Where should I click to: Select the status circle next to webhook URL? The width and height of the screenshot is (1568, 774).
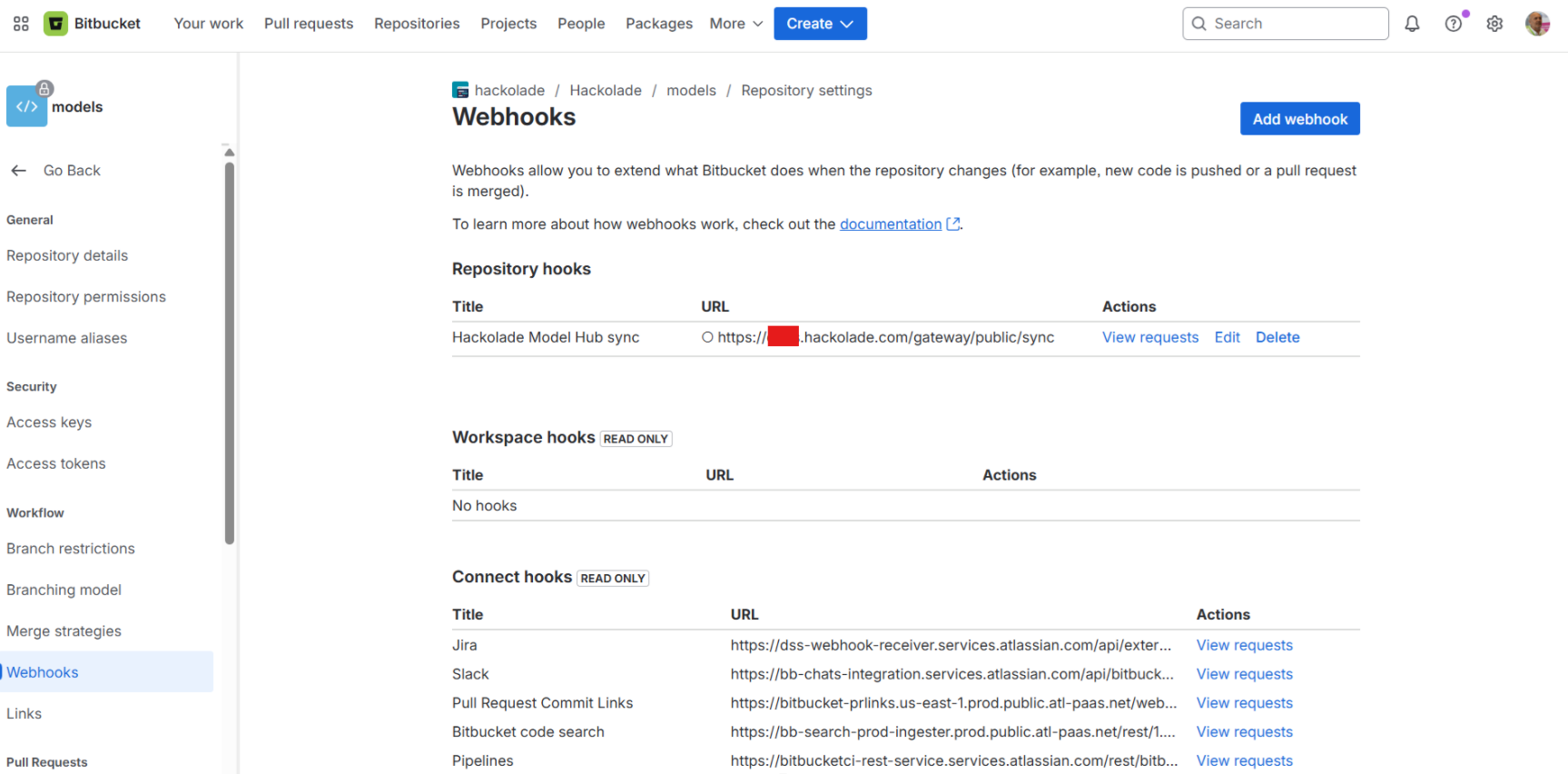click(x=707, y=337)
